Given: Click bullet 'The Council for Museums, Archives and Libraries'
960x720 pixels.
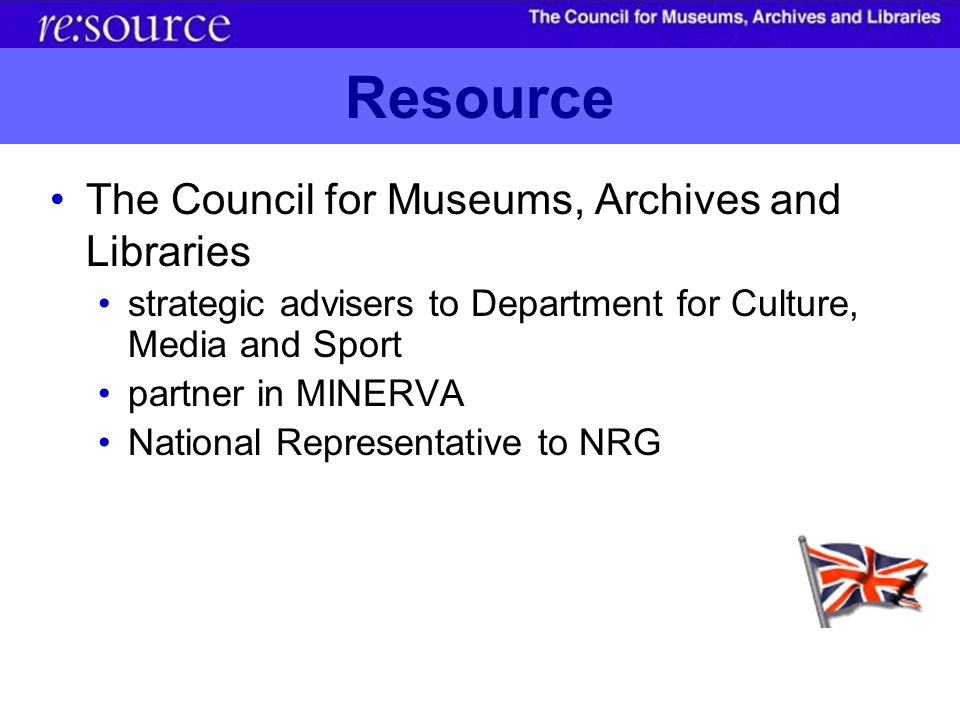Looking at the screenshot, I should pos(463,225).
